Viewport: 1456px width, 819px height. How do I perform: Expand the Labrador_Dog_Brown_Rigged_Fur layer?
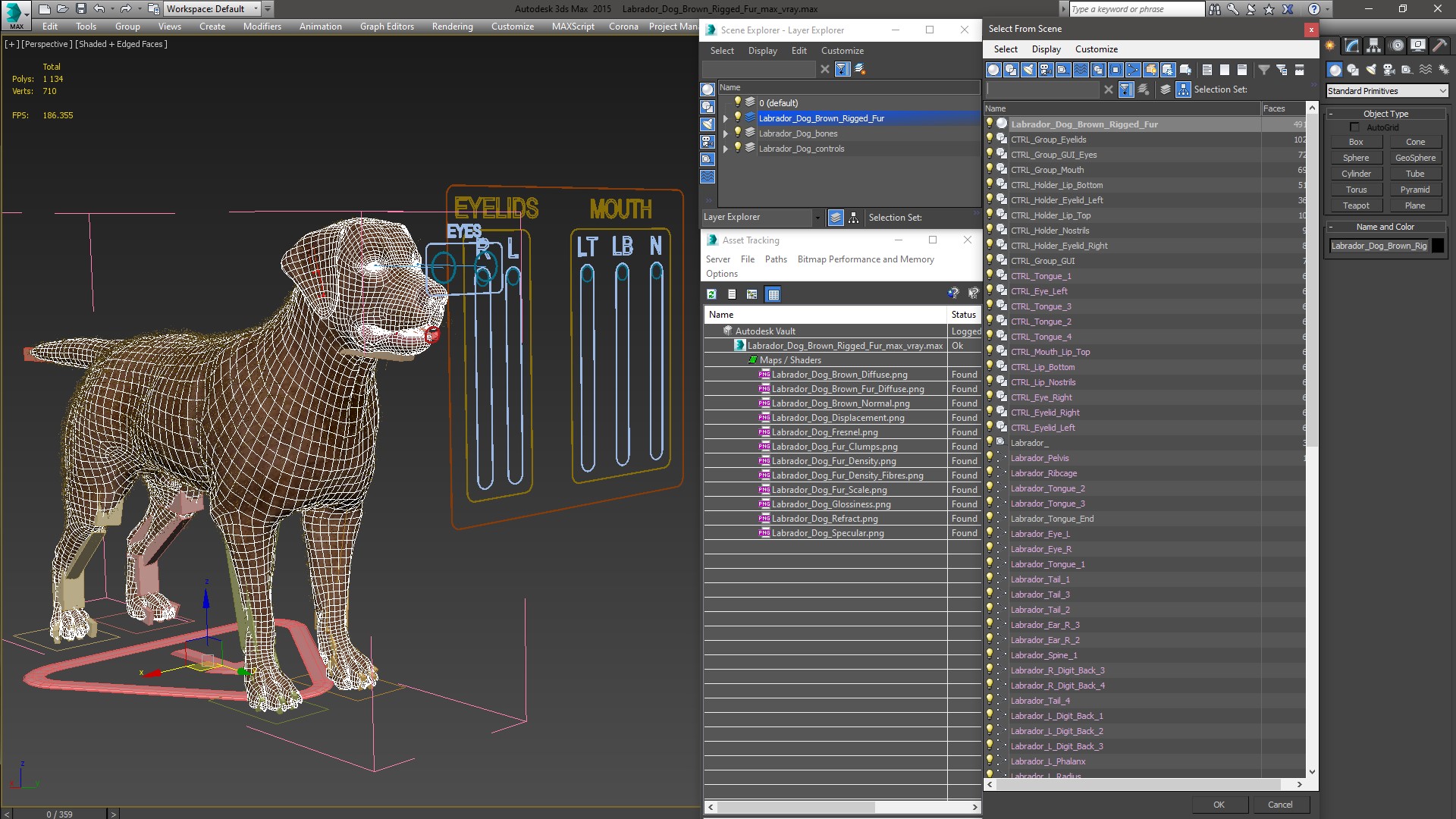726,118
